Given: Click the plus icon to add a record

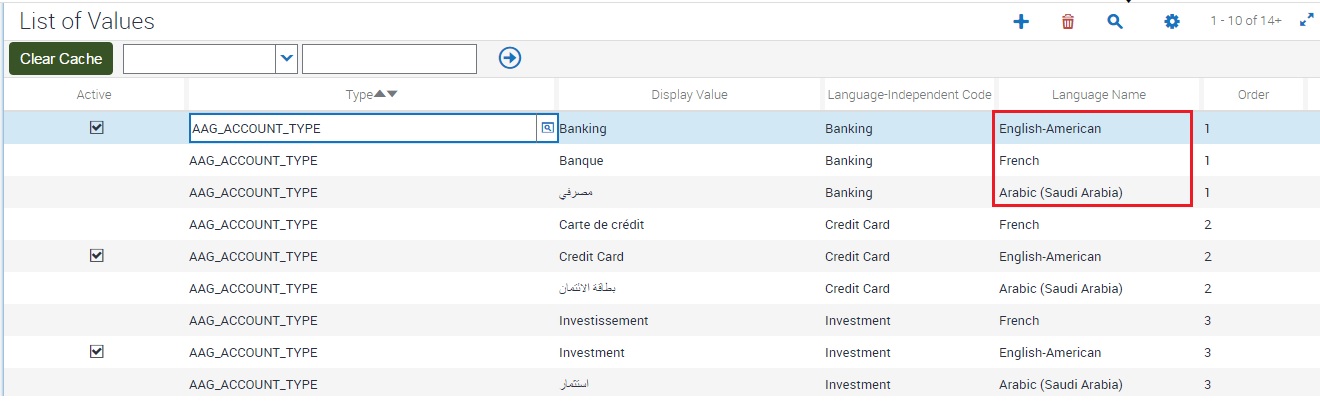Looking at the screenshot, I should (x=1021, y=21).
